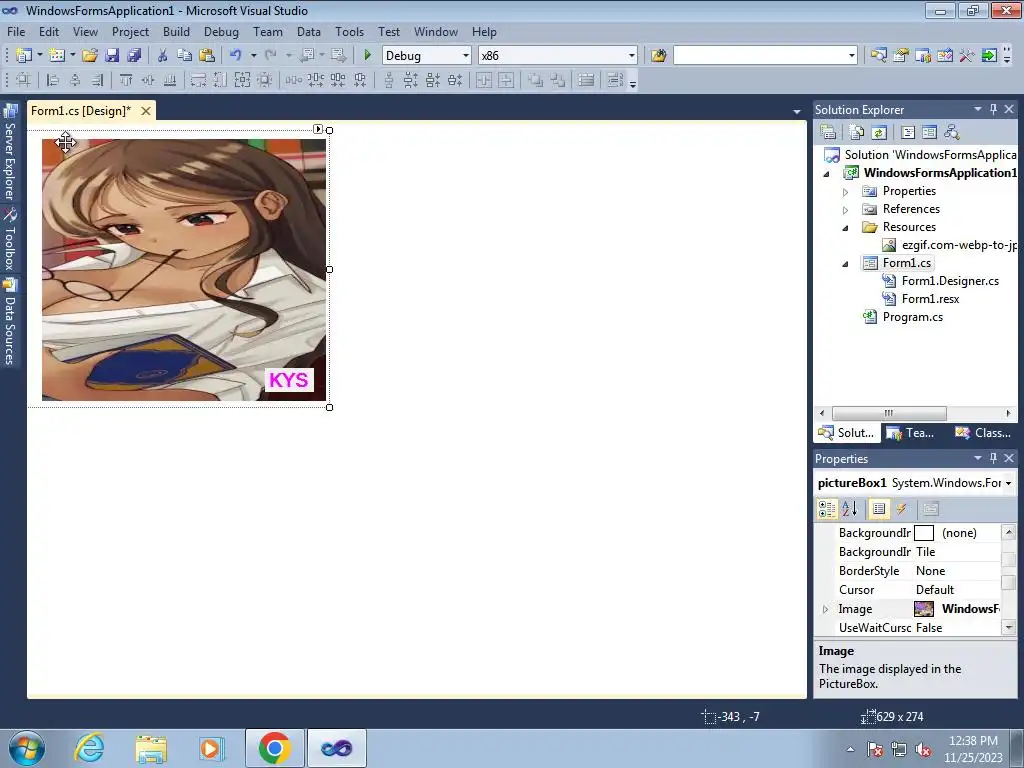1024x768 pixels.
Task: Click the Make Vertical Spacing Equal icon
Action: point(389,80)
